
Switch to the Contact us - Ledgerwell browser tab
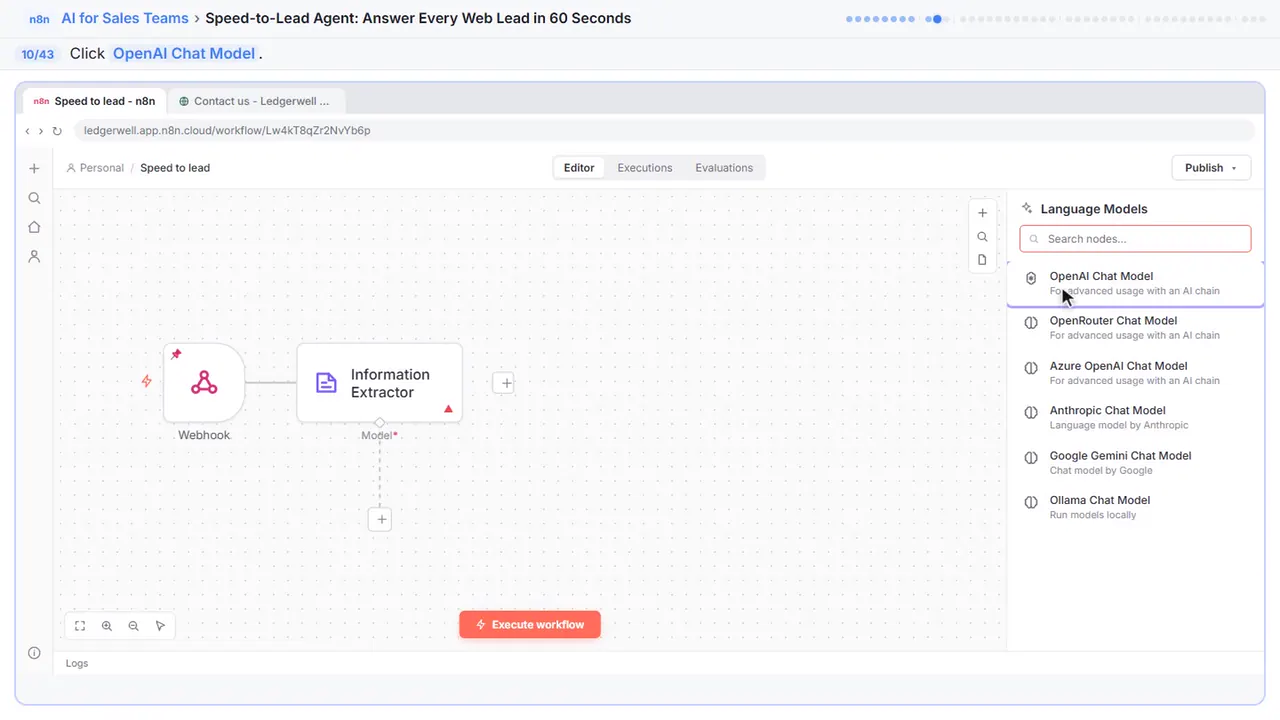click(256, 101)
